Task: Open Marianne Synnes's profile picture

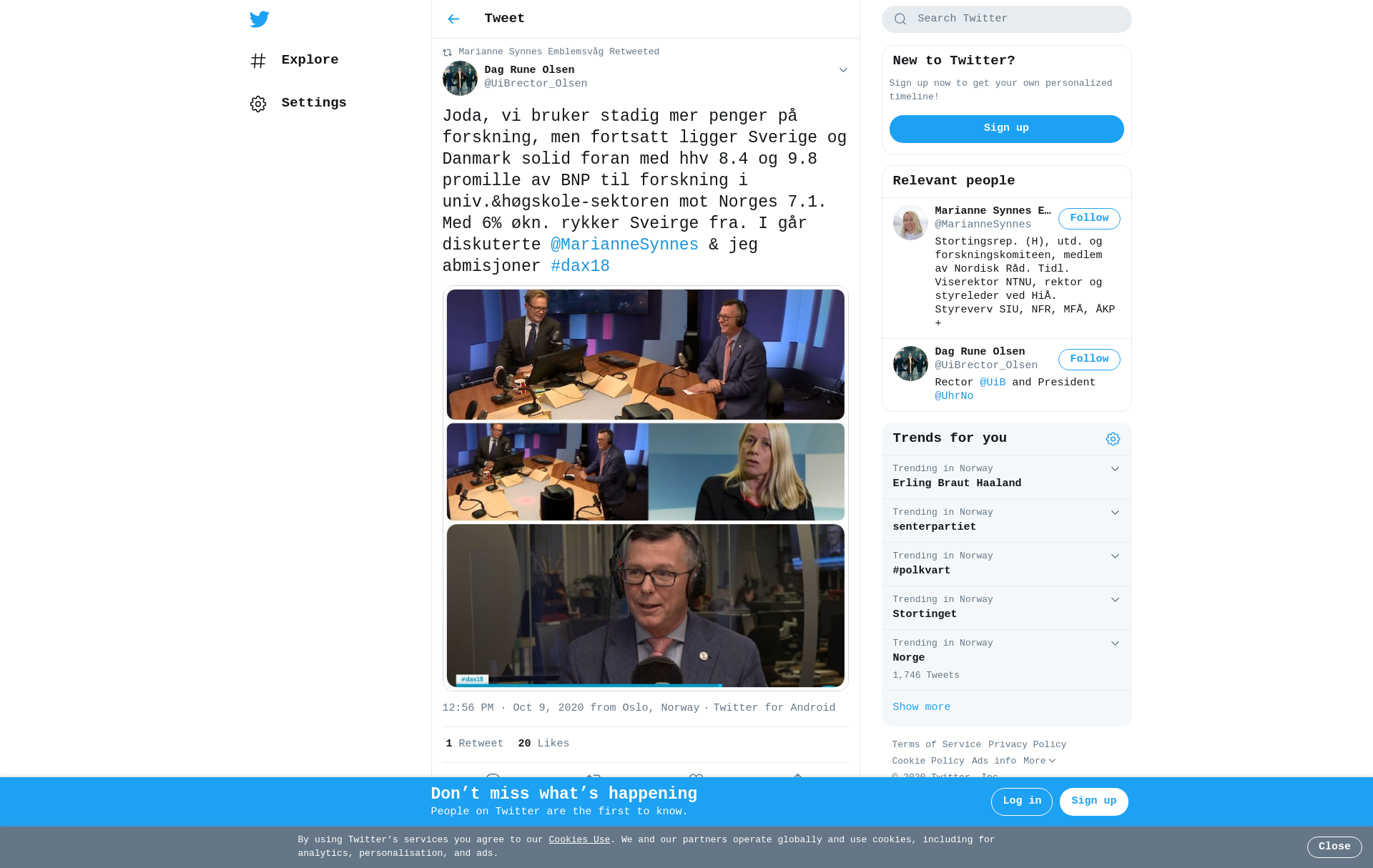Action: [x=910, y=223]
